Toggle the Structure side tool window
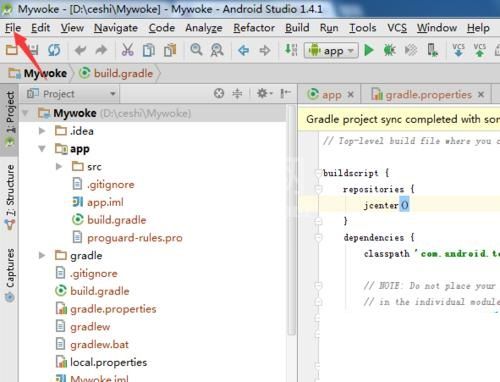 pos(10,198)
